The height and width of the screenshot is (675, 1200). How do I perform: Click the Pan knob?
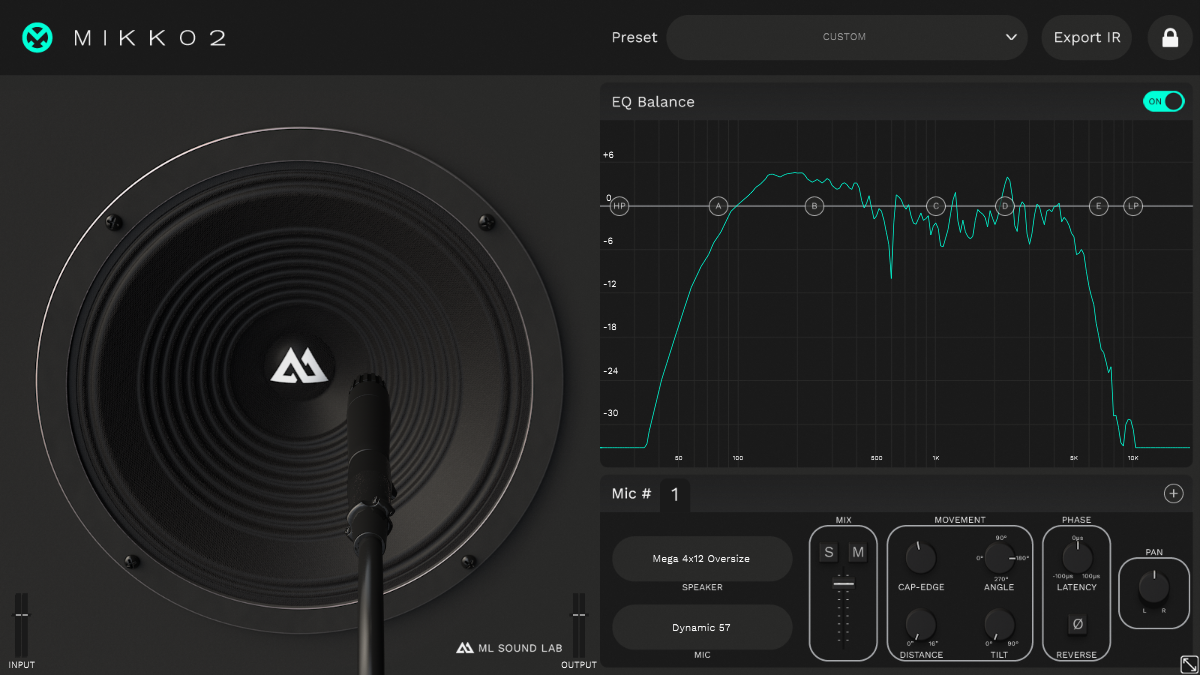[x=1154, y=586]
